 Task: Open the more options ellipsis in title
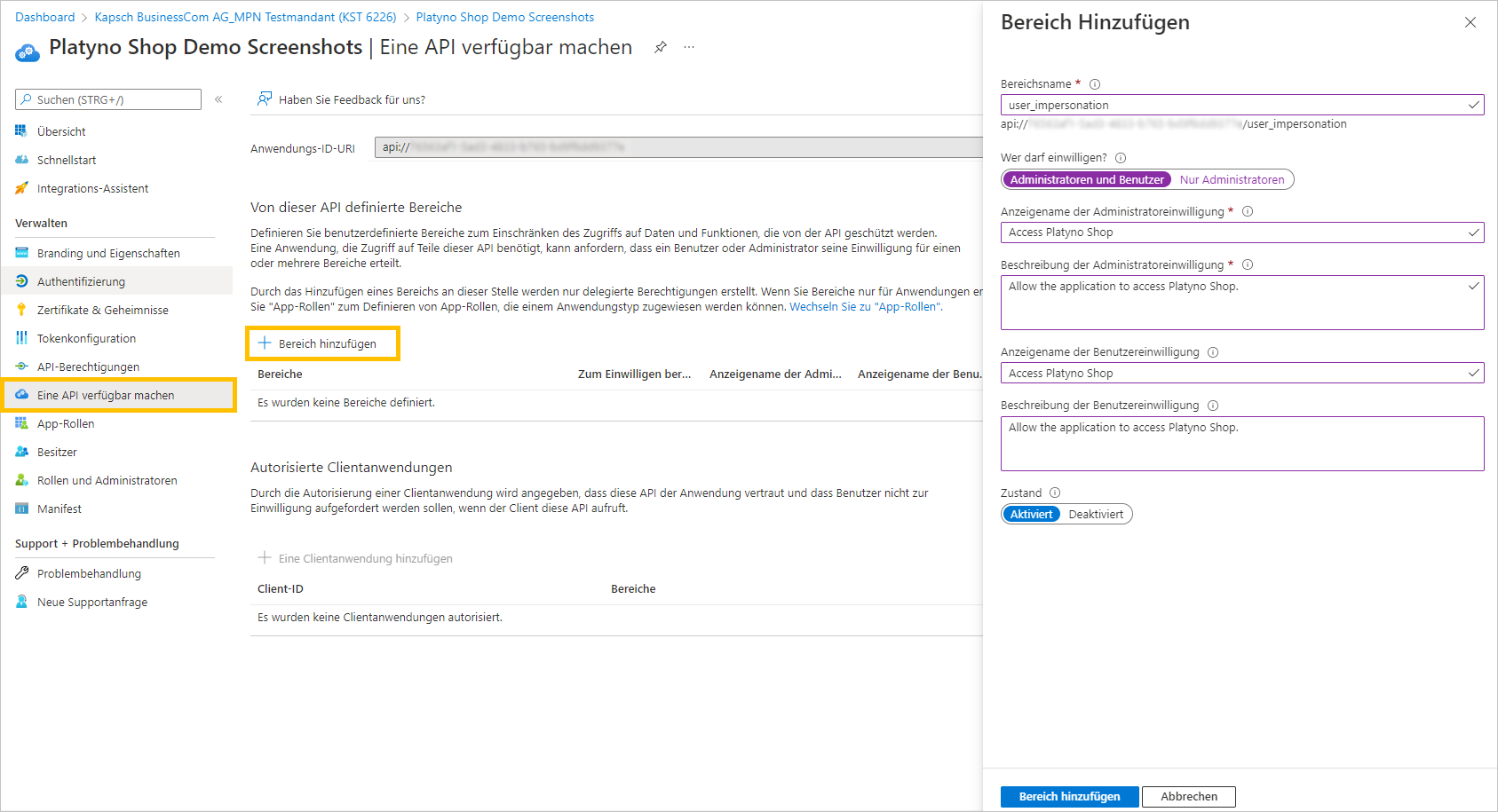point(689,47)
